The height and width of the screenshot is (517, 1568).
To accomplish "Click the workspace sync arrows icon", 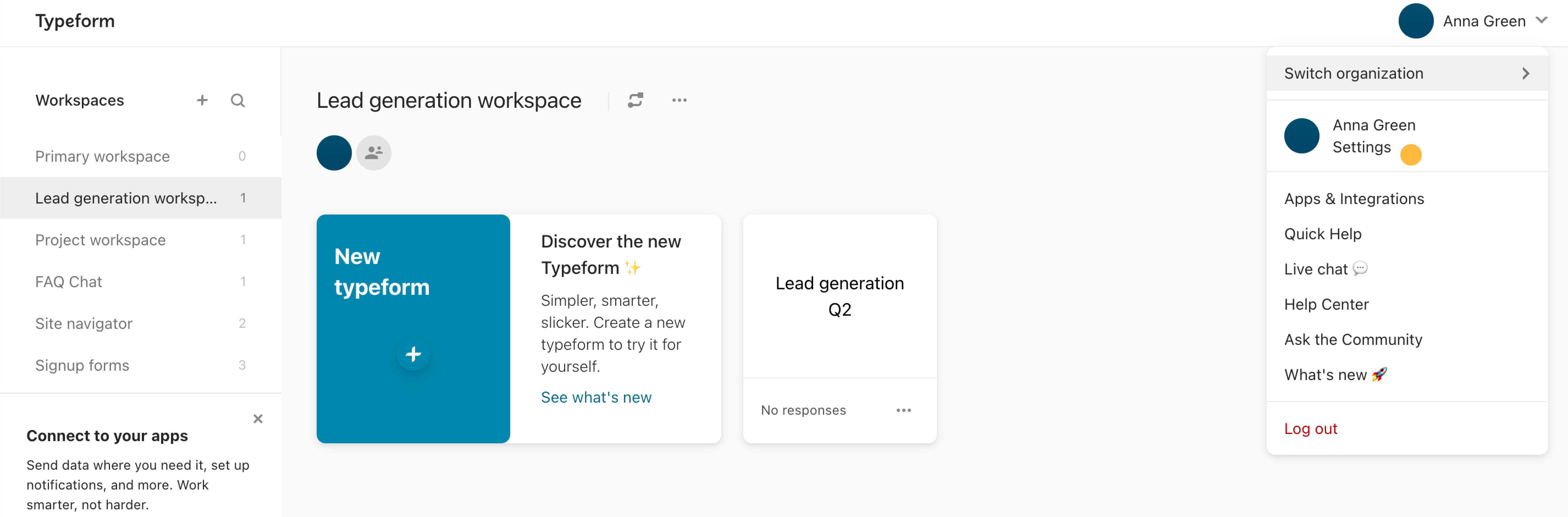I will [x=636, y=100].
